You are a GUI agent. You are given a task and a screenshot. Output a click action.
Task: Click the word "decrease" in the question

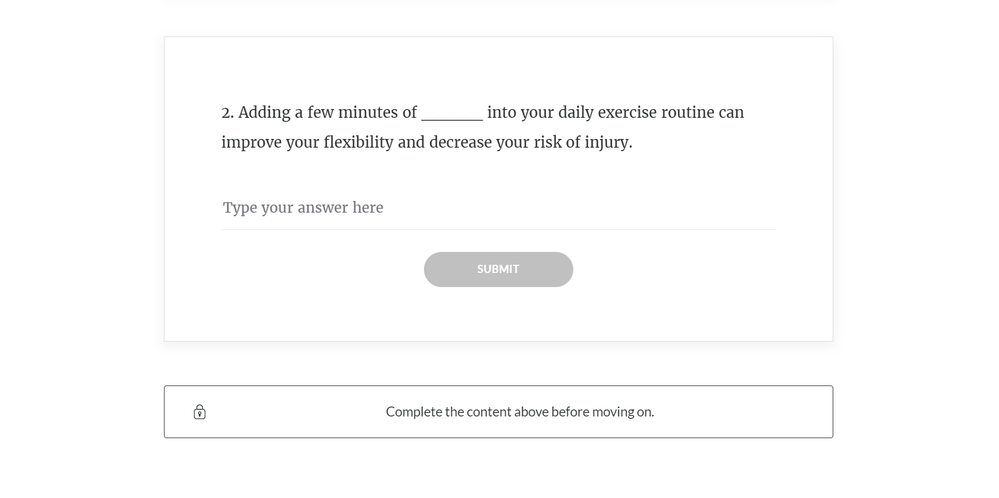pyautogui.click(x=460, y=142)
